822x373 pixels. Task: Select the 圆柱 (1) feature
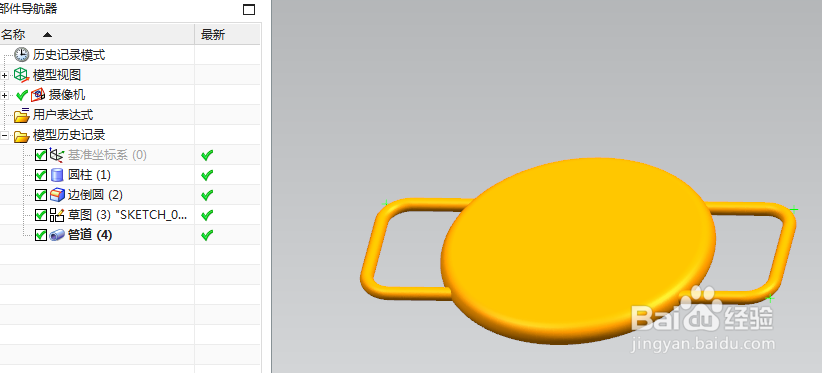(x=89, y=175)
